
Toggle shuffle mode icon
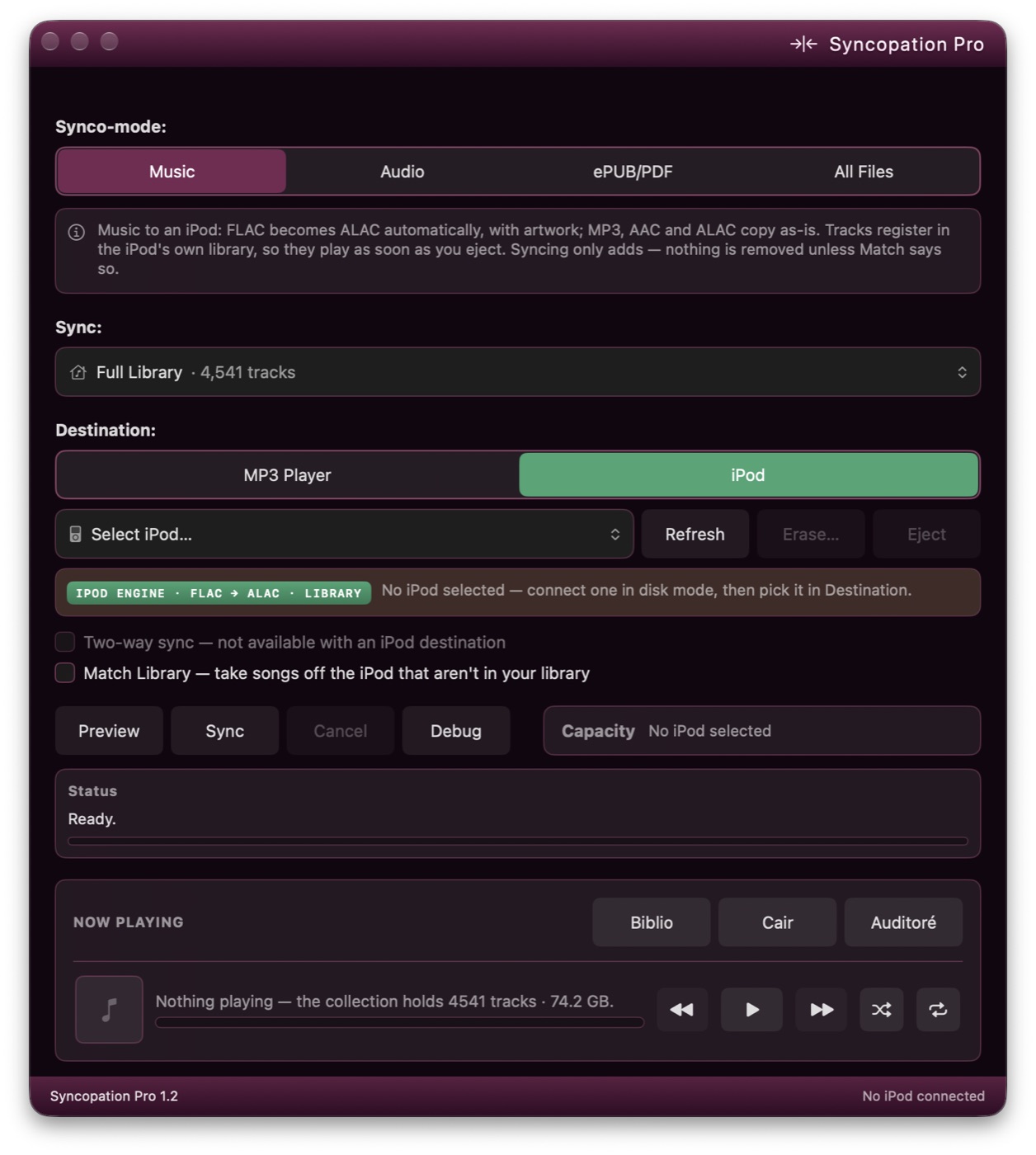[x=881, y=1009]
